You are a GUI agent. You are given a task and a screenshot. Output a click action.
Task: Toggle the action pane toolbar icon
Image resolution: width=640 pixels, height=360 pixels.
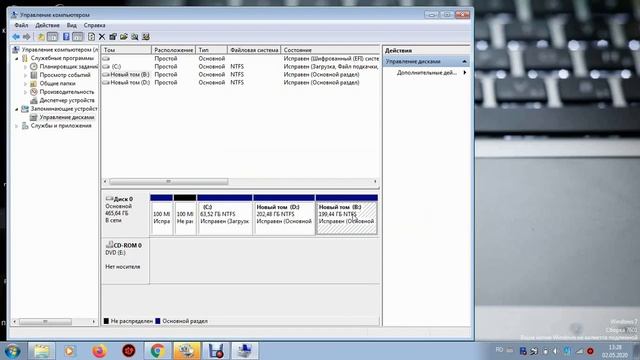click(78, 37)
